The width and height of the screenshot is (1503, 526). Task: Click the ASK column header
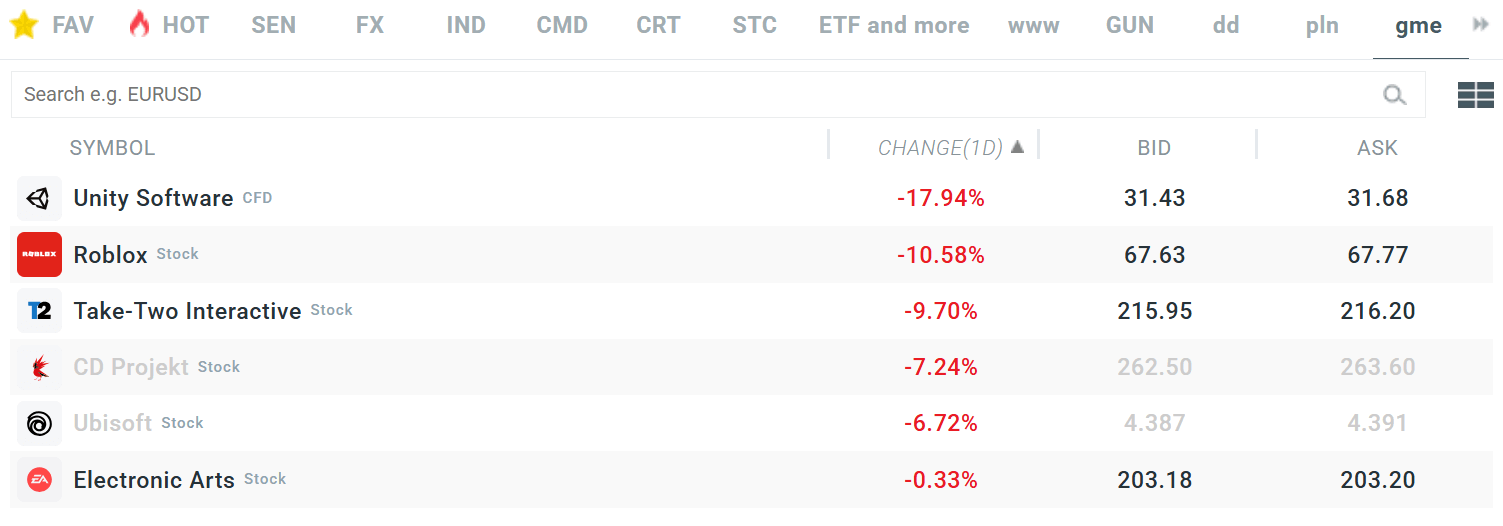click(1377, 148)
